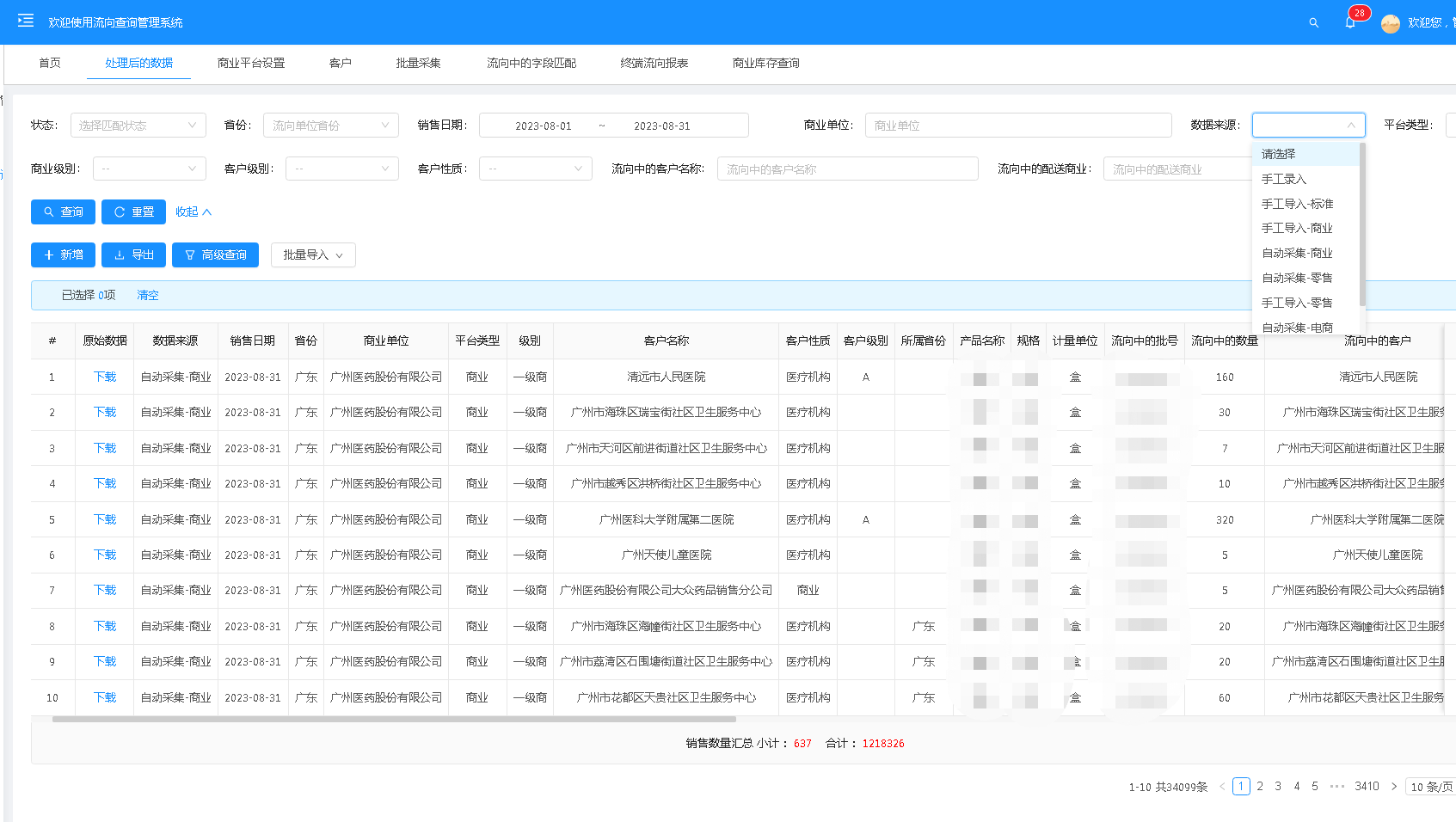Image resolution: width=1456 pixels, height=822 pixels.
Task: Focus the 流向中的客户名称 input
Action: pyautogui.click(x=848, y=169)
